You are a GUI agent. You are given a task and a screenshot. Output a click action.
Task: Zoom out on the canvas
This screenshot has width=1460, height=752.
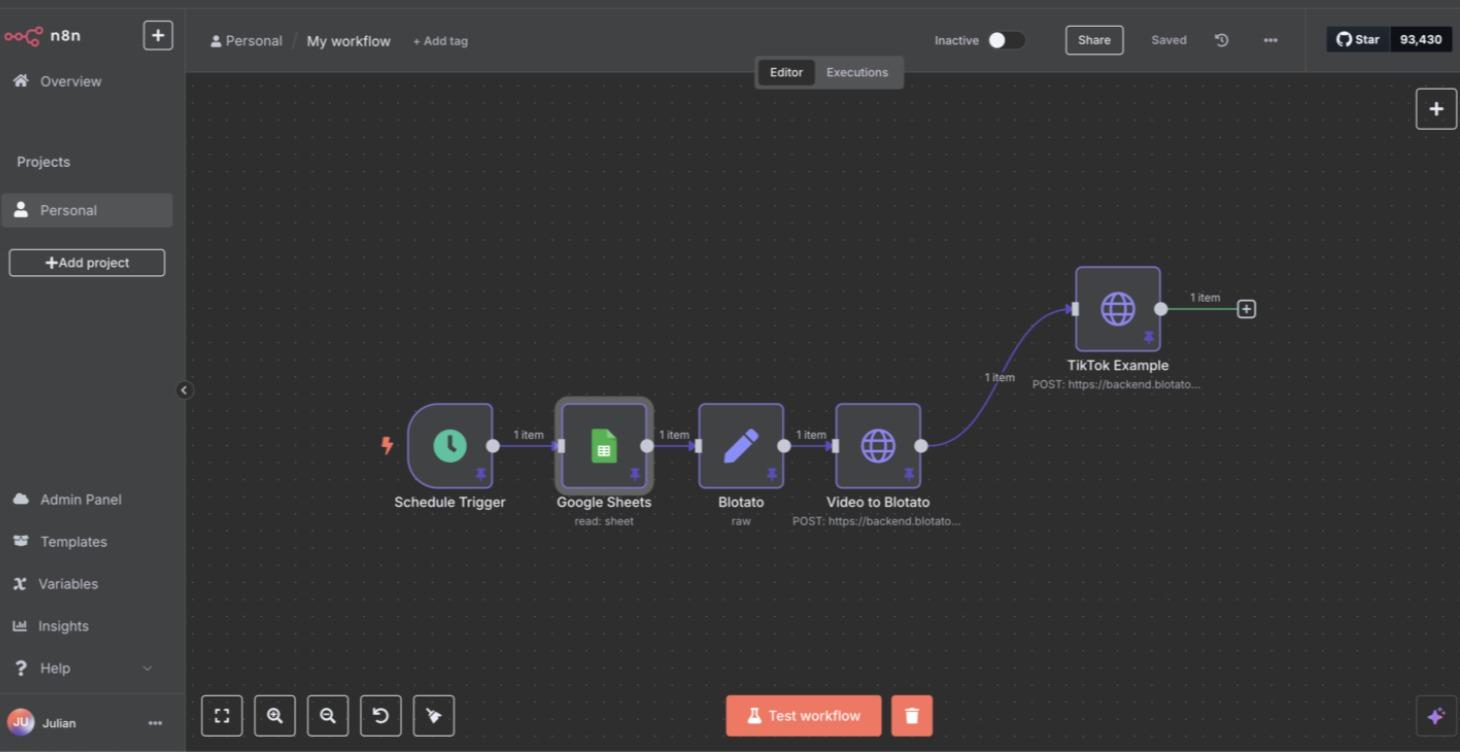(x=328, y=716)
